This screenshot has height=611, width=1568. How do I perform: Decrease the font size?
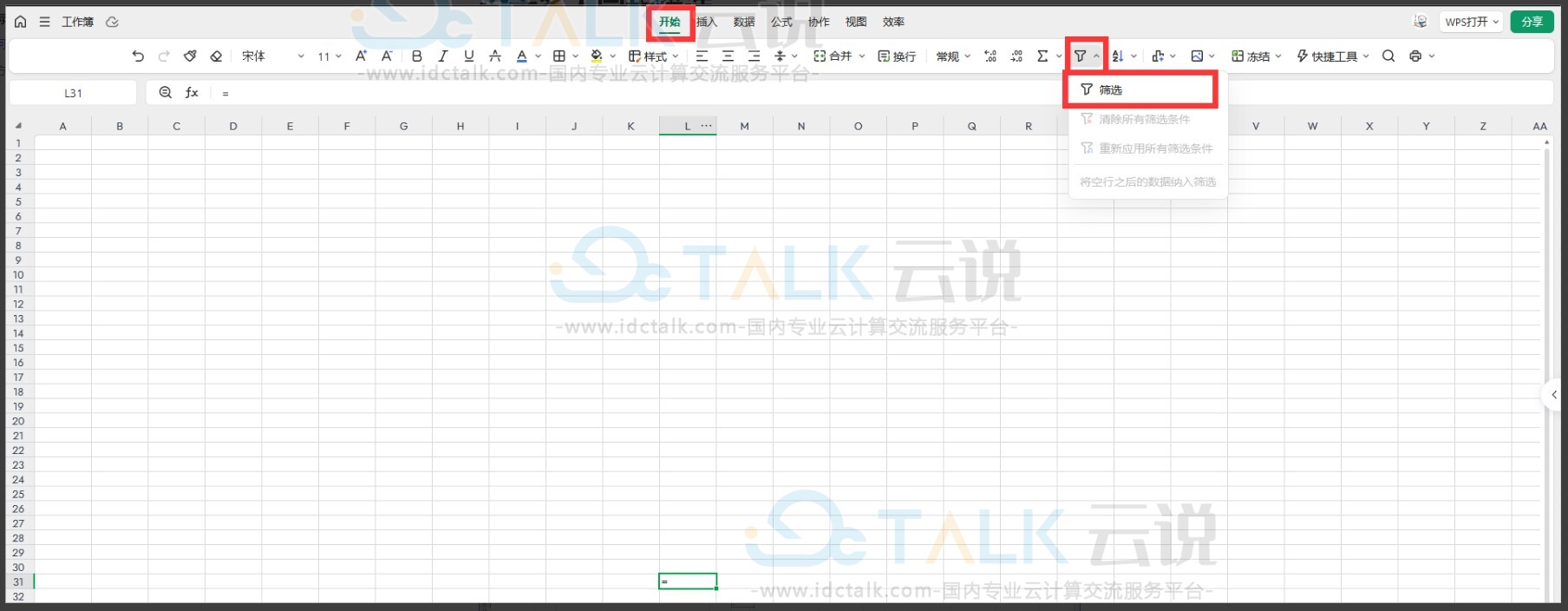(387, 56)
